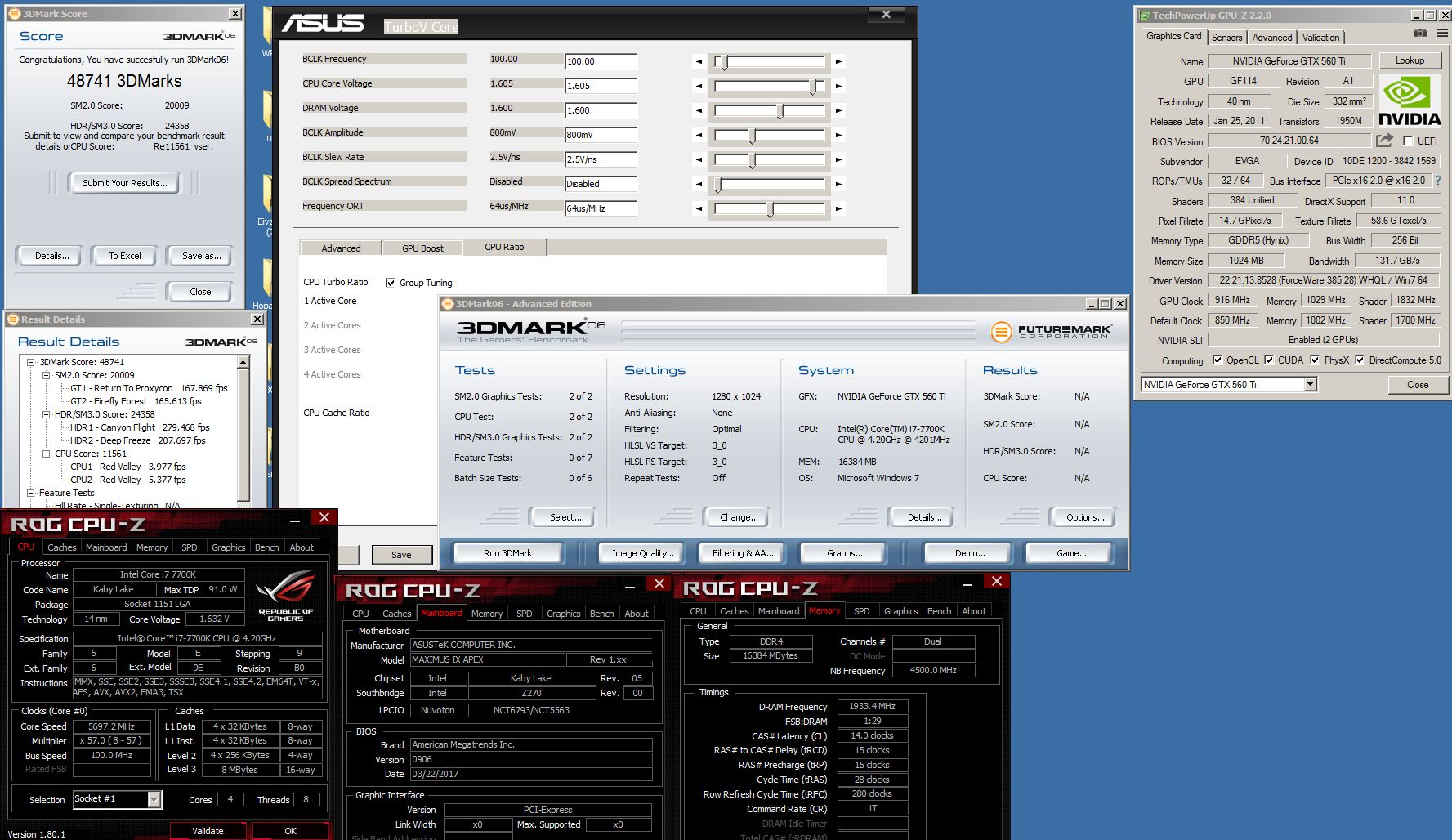
Task: Click the Frequency ORT slider handle
Action: 771,209
